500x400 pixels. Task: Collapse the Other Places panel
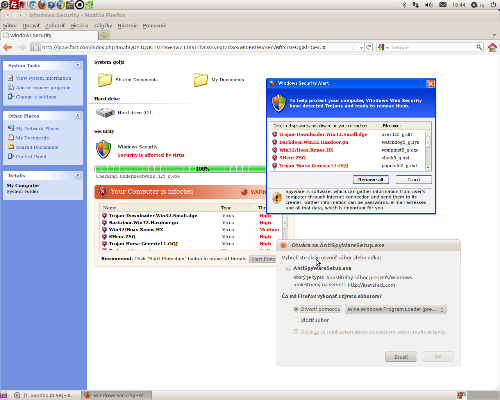(x=78, y=116)
